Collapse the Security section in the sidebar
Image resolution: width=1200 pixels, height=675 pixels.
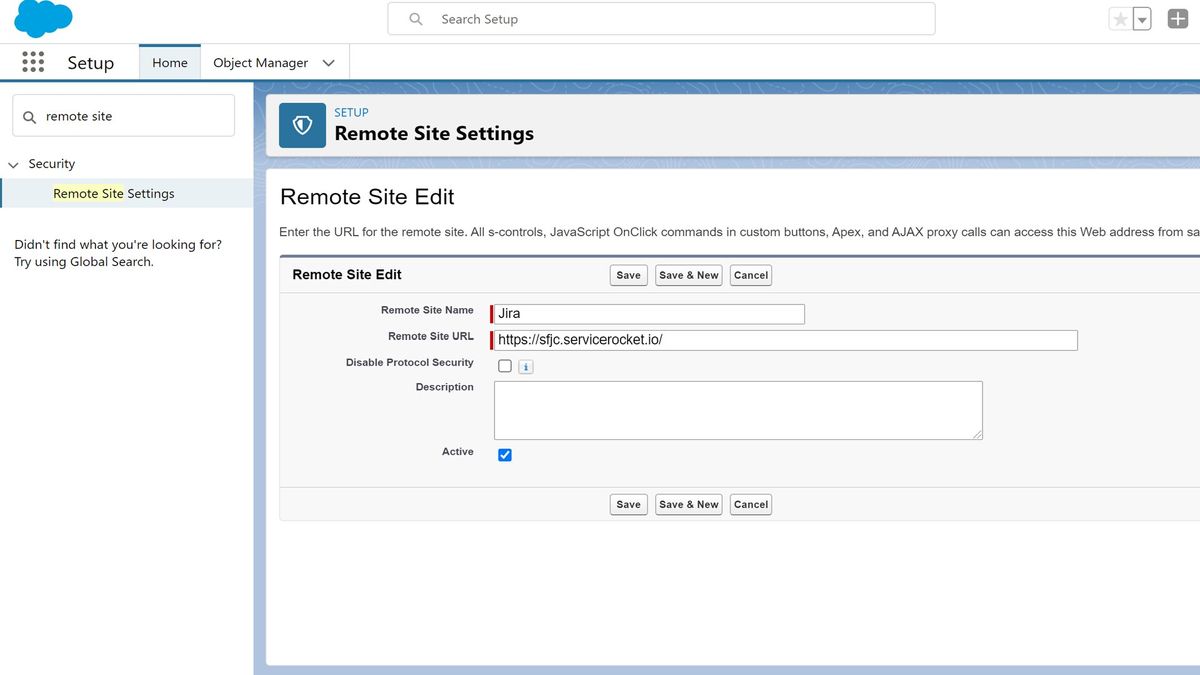[x=13, y=163]
